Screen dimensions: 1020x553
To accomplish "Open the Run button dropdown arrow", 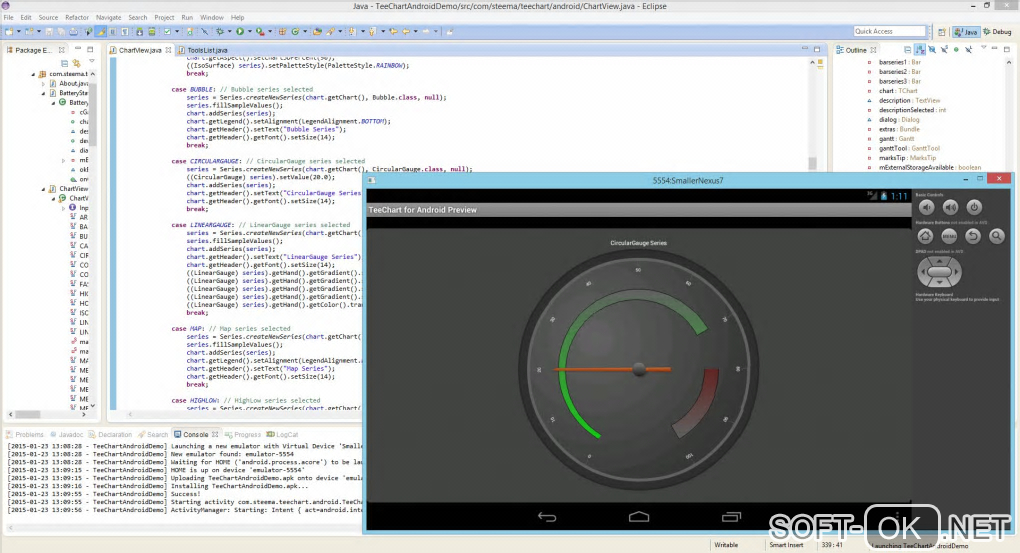I will 249,32.
